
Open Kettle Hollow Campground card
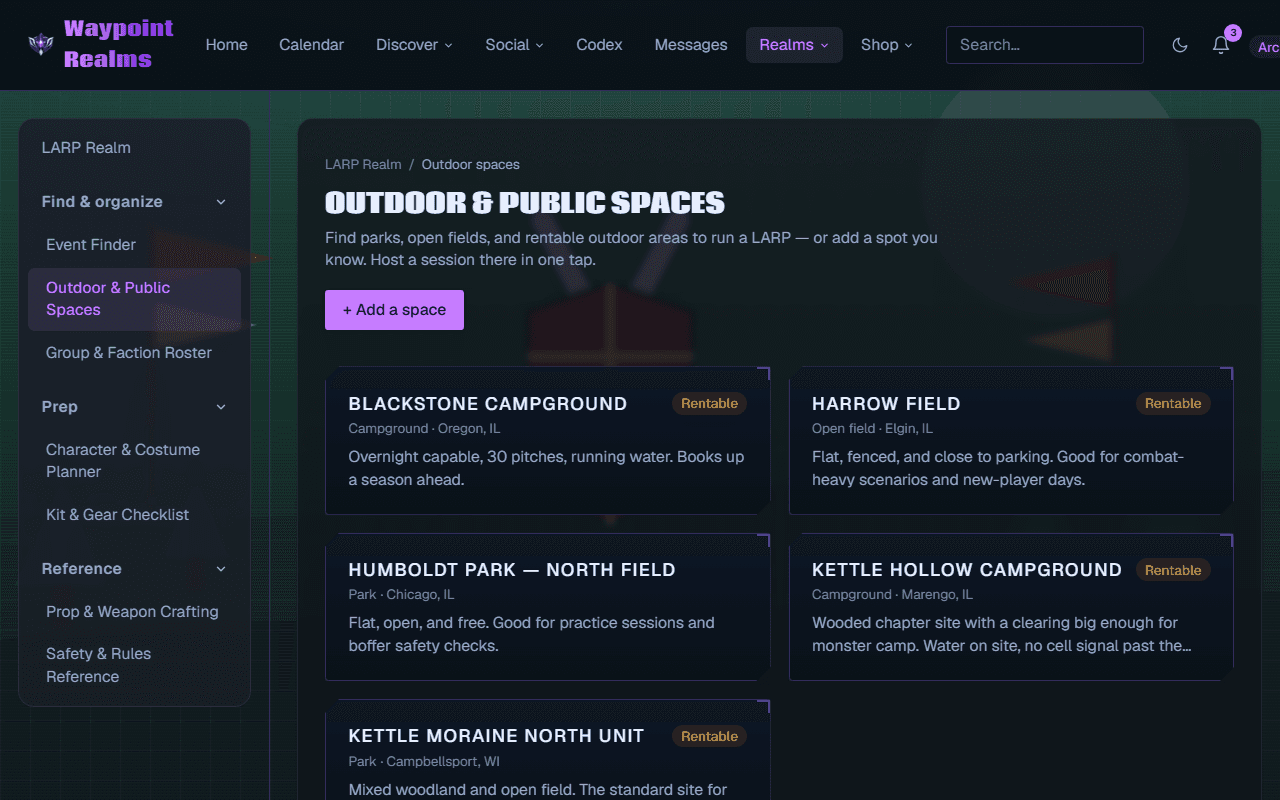(1011, 607)
